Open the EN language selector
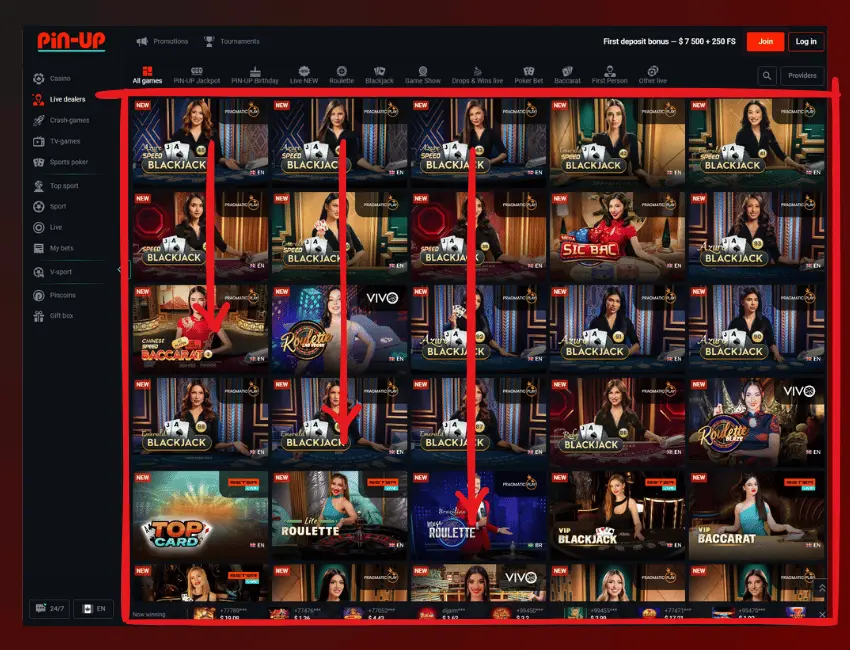Screen dimensions: 850x650 click(x=94, y=609)
